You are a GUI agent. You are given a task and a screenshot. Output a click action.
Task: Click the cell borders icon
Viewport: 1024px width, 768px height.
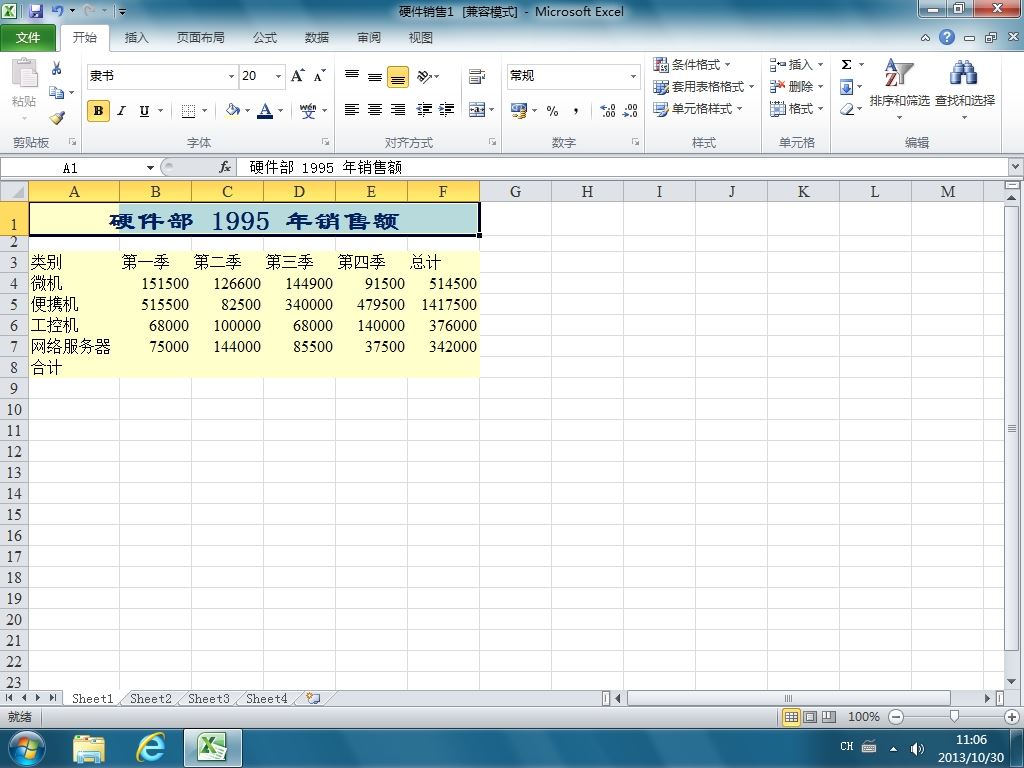188,111
